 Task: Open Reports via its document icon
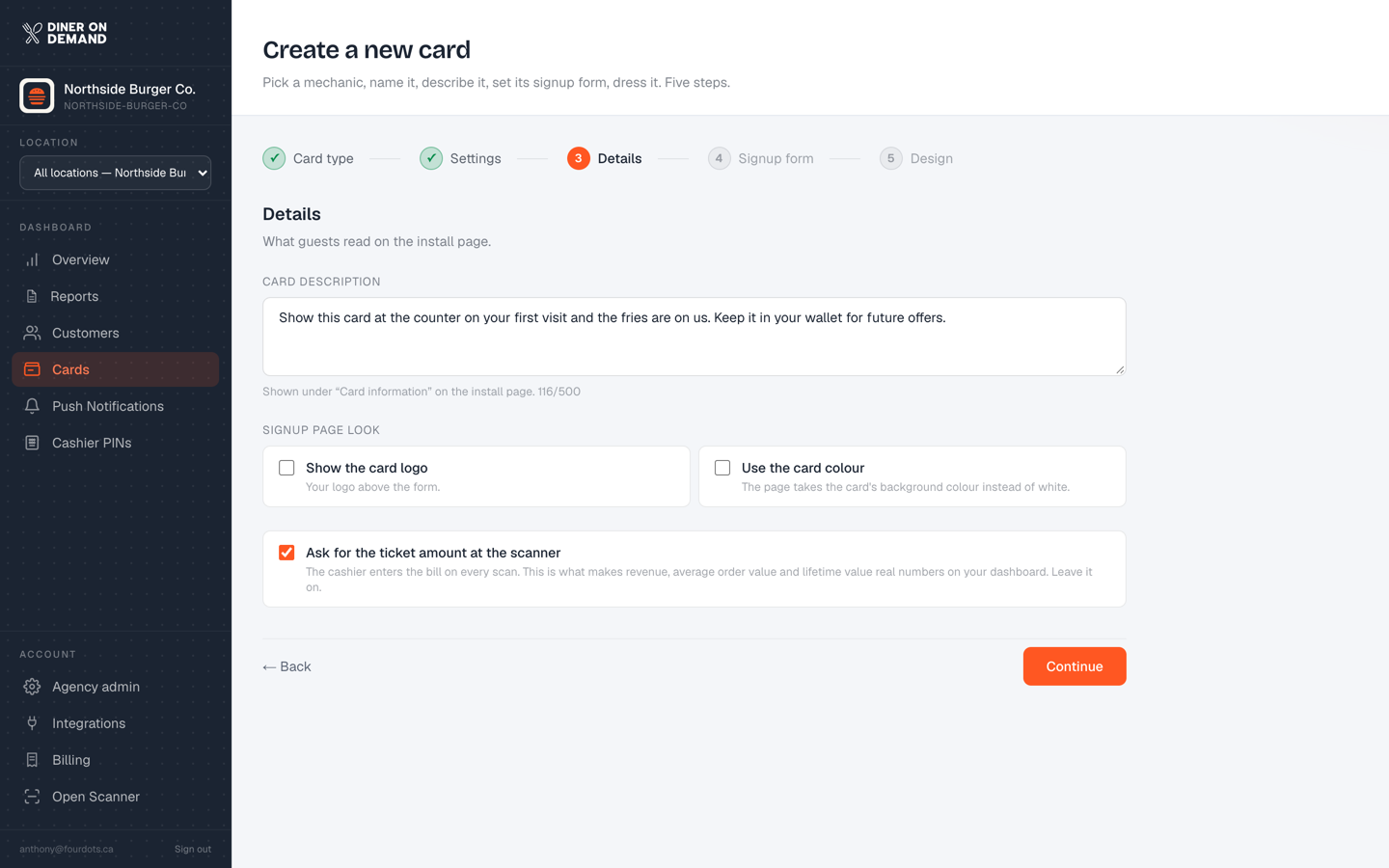coord(32,296)
